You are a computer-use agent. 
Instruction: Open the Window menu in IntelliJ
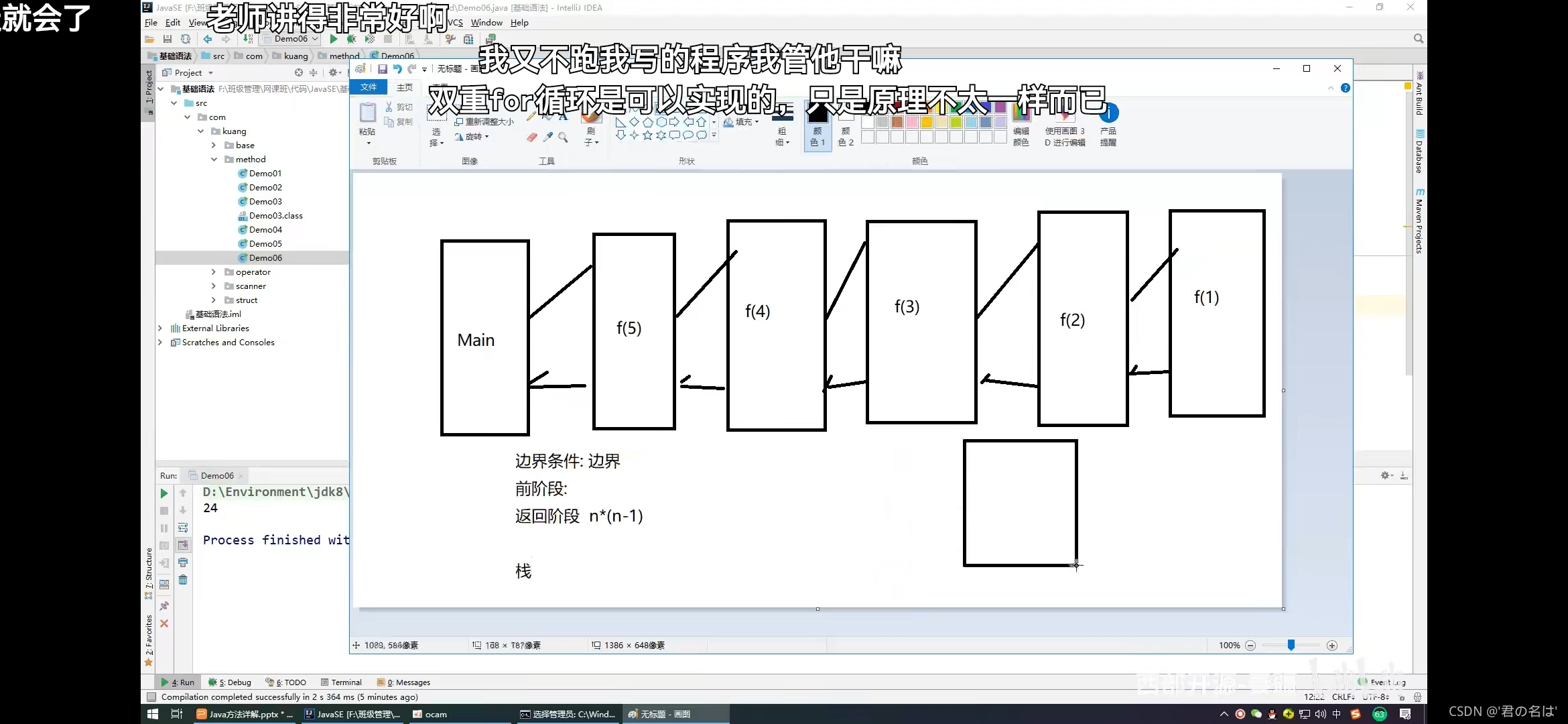click(486, 23)
